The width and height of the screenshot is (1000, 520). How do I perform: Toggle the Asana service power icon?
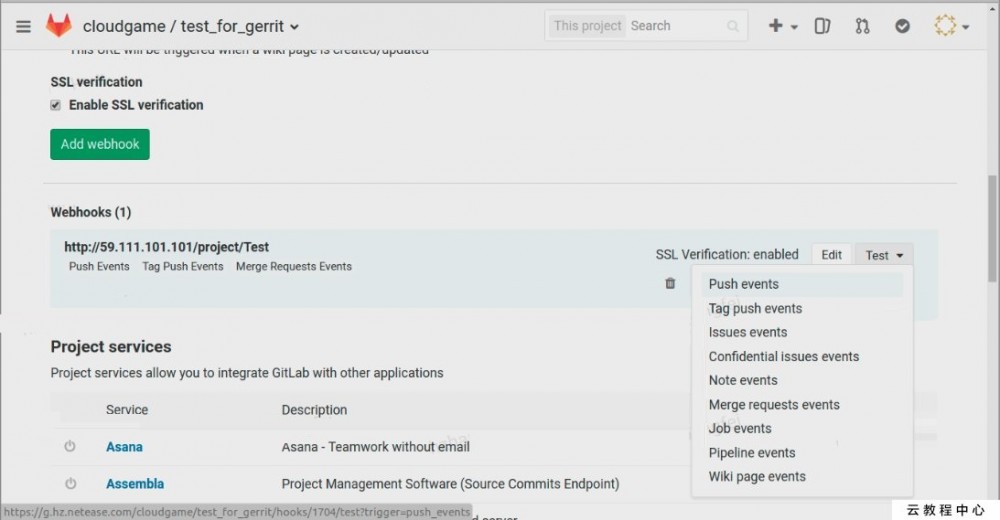(x=70, y=447)
